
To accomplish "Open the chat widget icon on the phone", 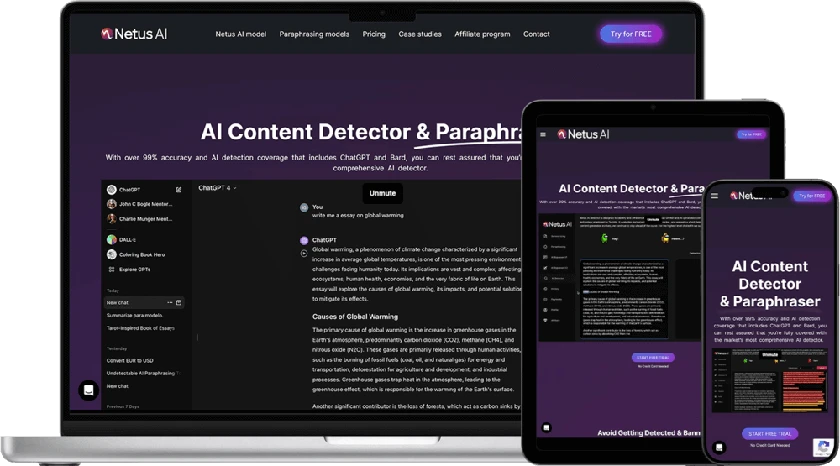I will click(x=719, y=447).
